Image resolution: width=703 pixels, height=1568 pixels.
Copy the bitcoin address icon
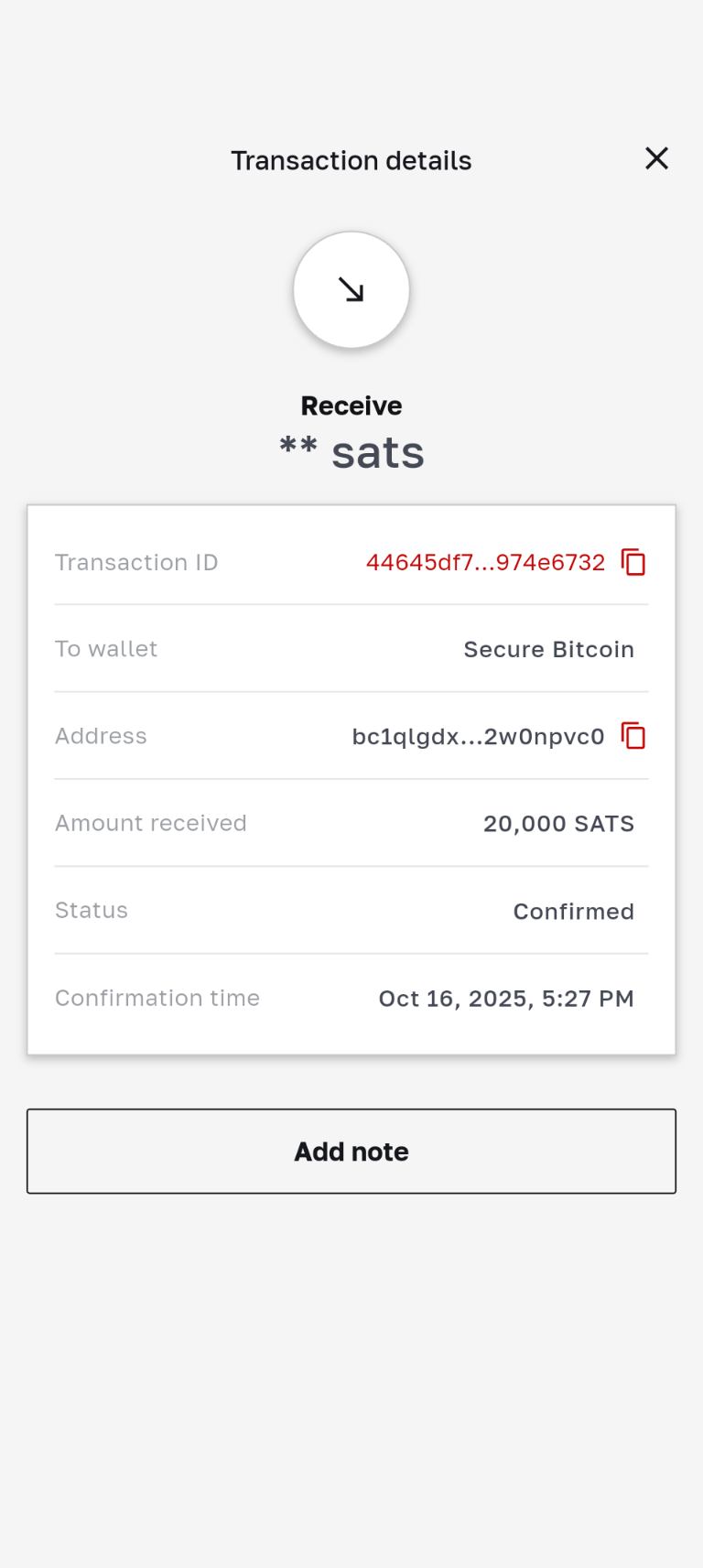(x=633, y=736)
